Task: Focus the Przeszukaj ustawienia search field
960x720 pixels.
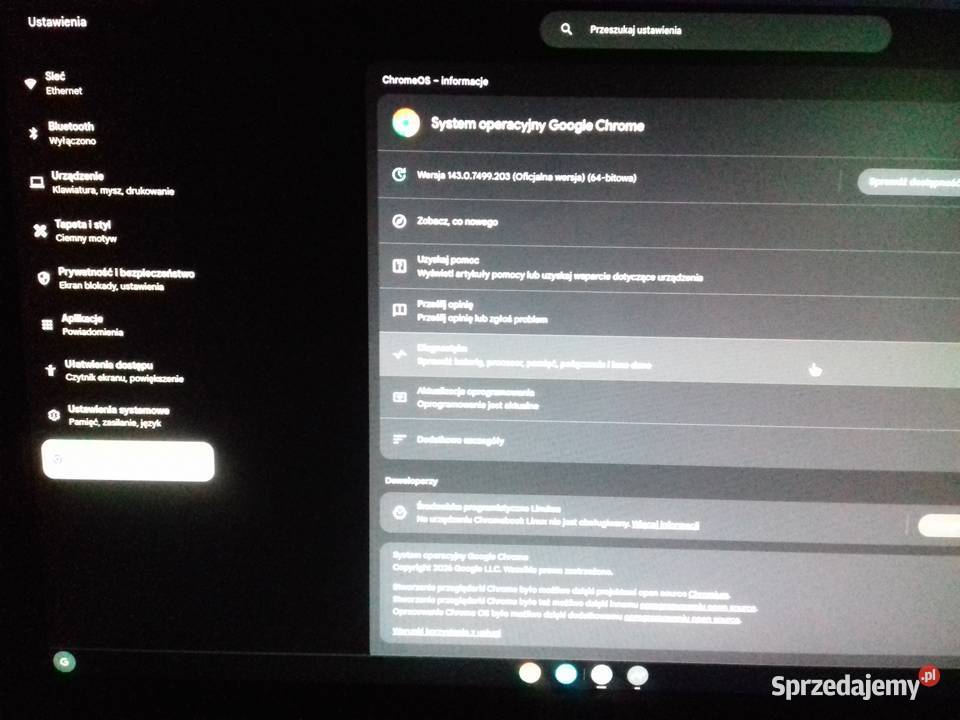Action: [720, 31]
